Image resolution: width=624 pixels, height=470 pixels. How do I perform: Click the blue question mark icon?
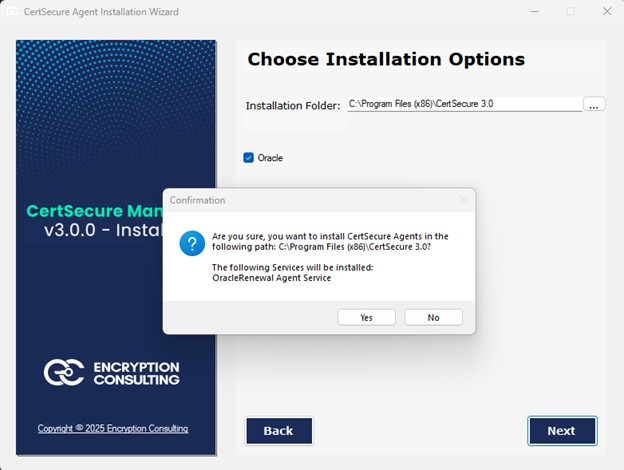click(192, 244)
